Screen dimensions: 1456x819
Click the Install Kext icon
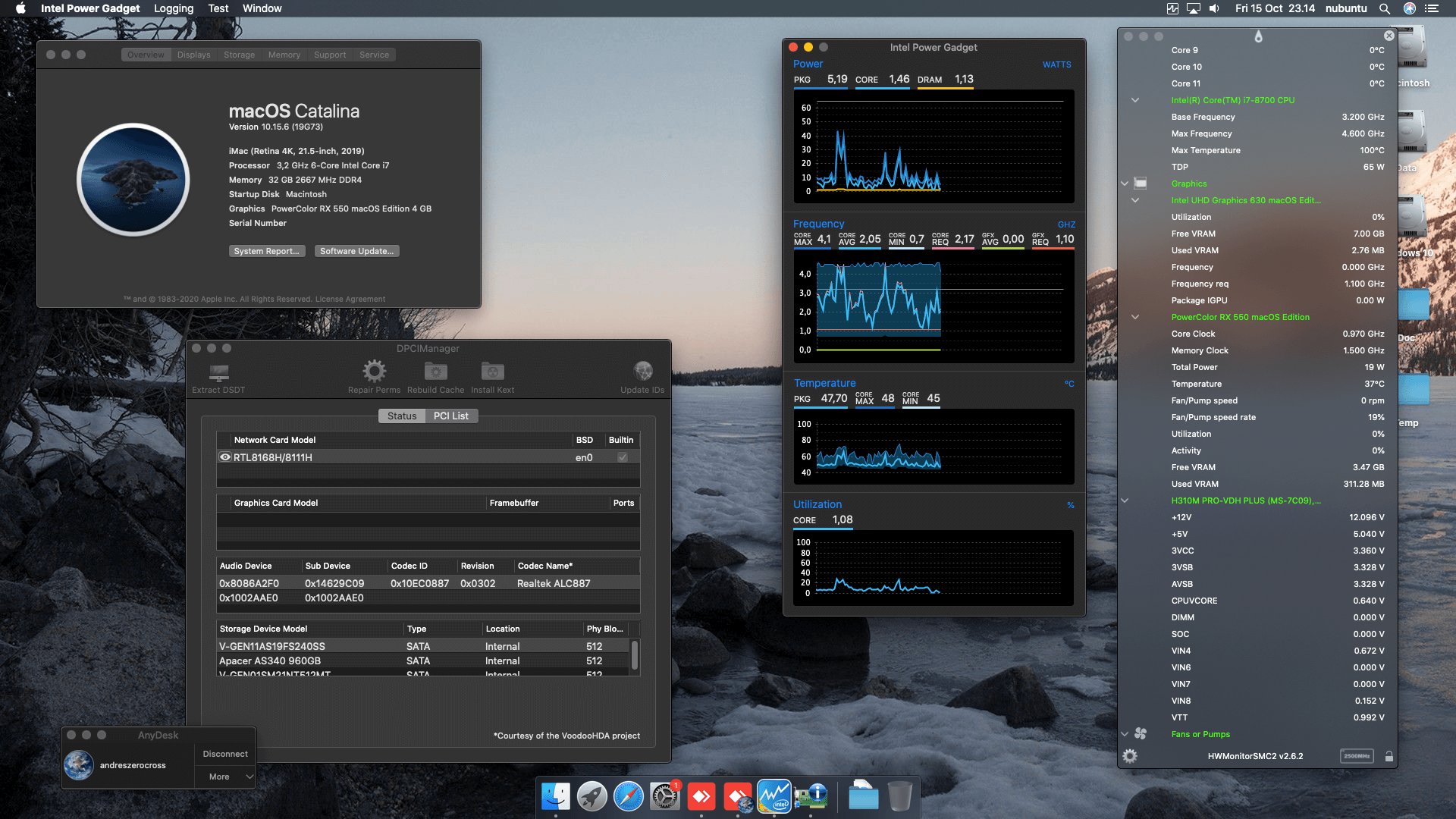(492, 371)
